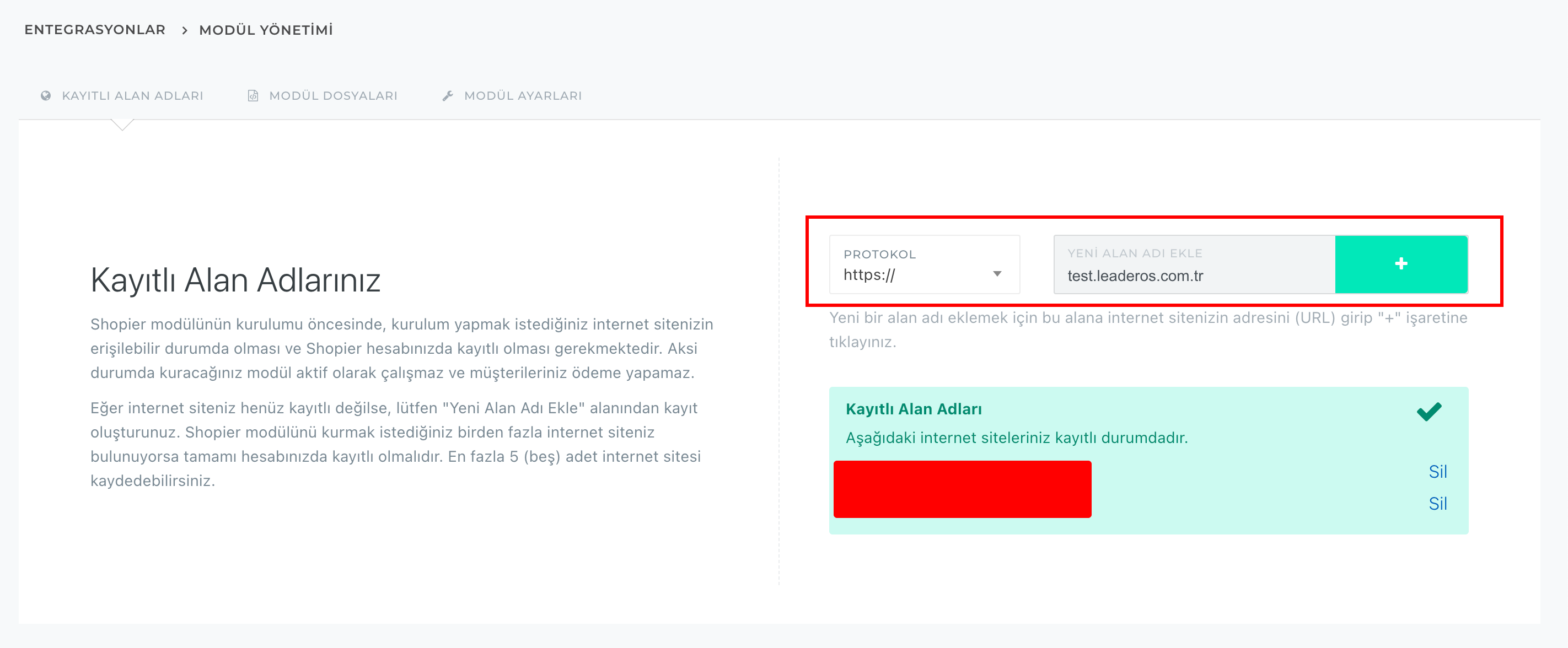The height and width of the screenshot is (648, 1568).
Task: Select the Kayıtlı Alan Adları tab
Action: [x=132, y=95]
